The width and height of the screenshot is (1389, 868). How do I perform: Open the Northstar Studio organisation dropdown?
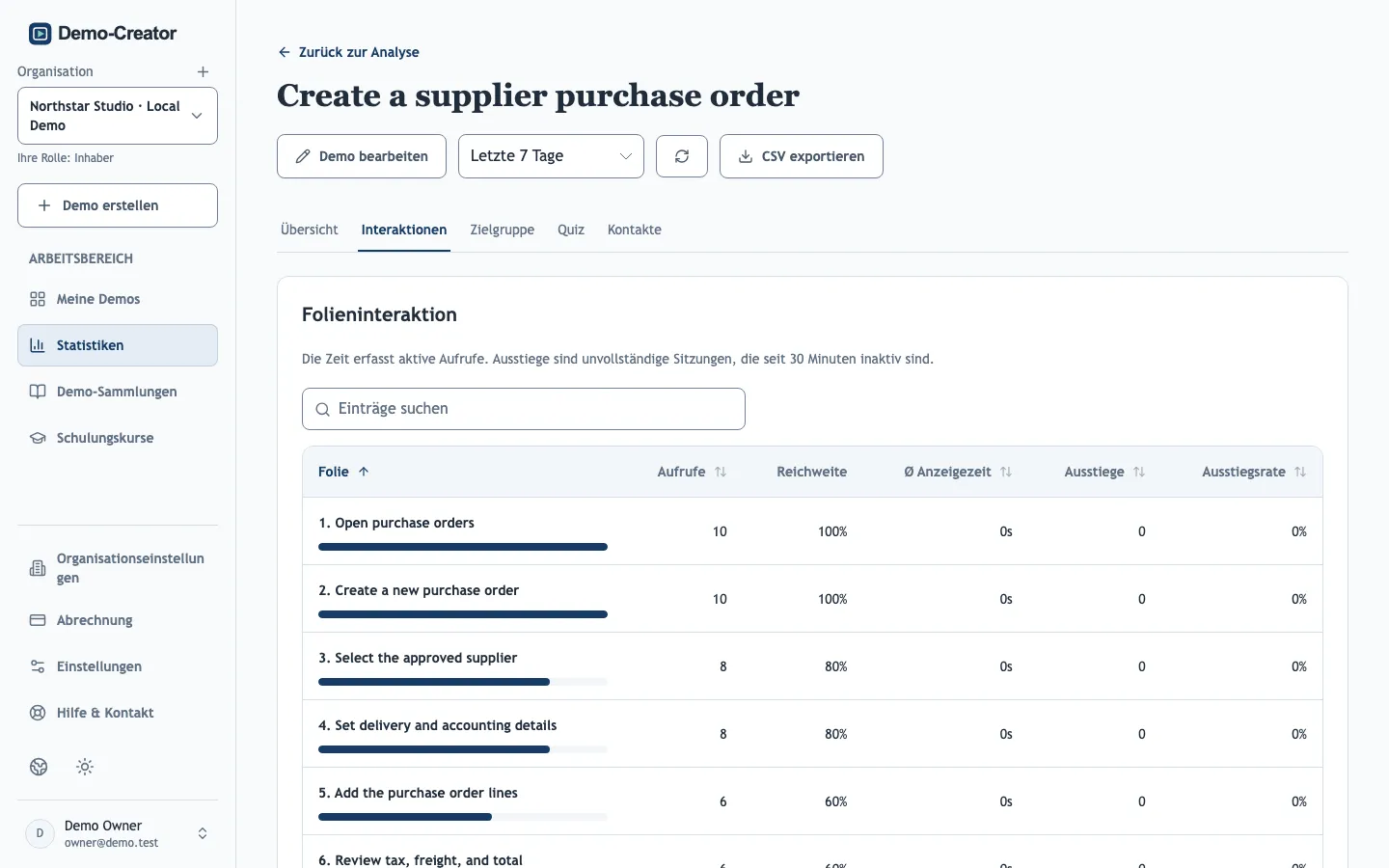pyautogui.click(x=118, y=116)
